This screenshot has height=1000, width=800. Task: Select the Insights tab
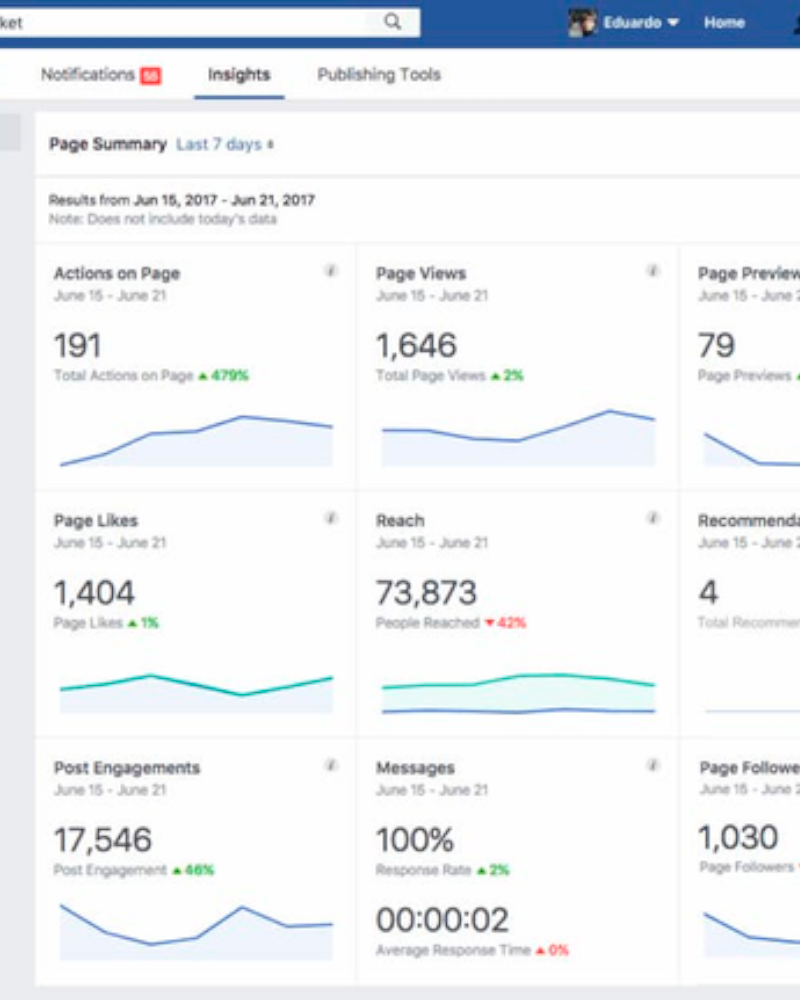(239, 75)
